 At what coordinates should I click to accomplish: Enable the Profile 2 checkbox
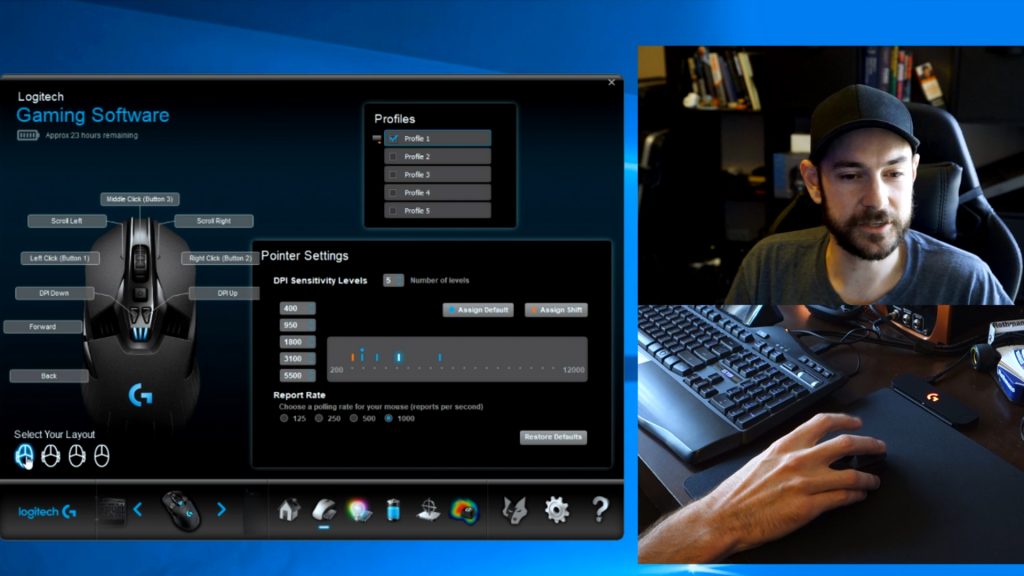coord(393,157)
